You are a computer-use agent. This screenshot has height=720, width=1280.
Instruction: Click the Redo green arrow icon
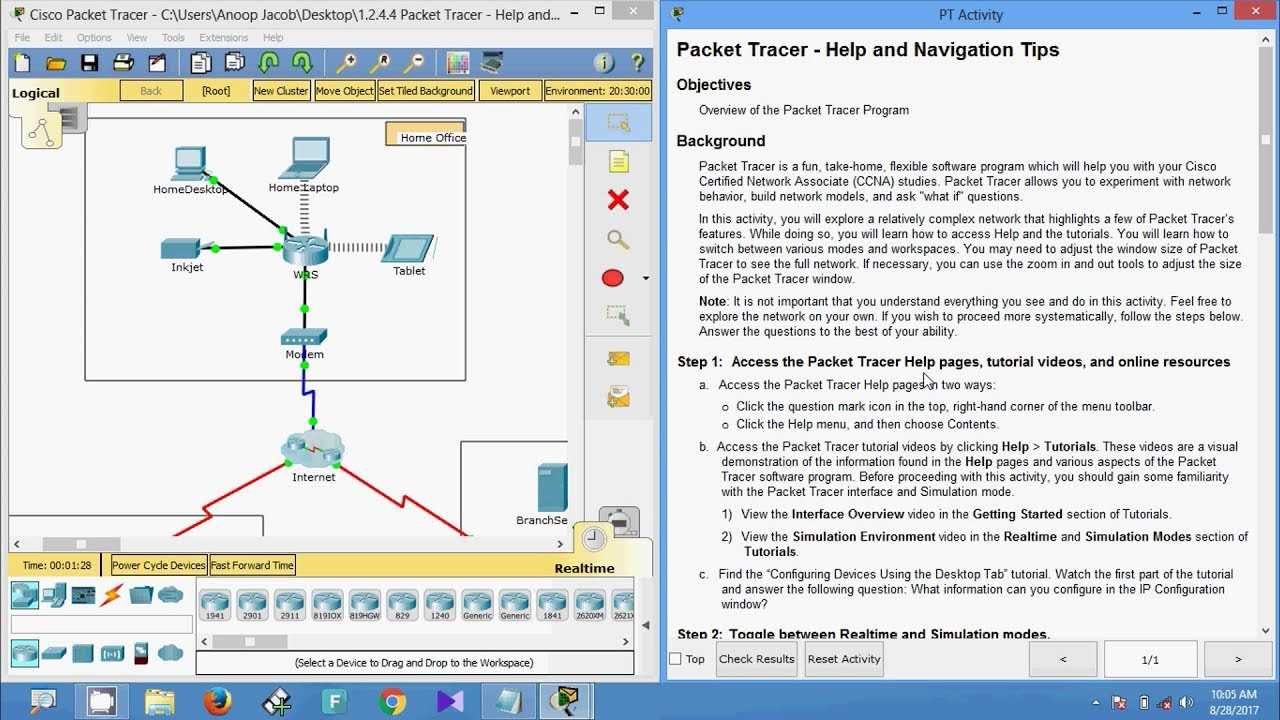(302, 63)
